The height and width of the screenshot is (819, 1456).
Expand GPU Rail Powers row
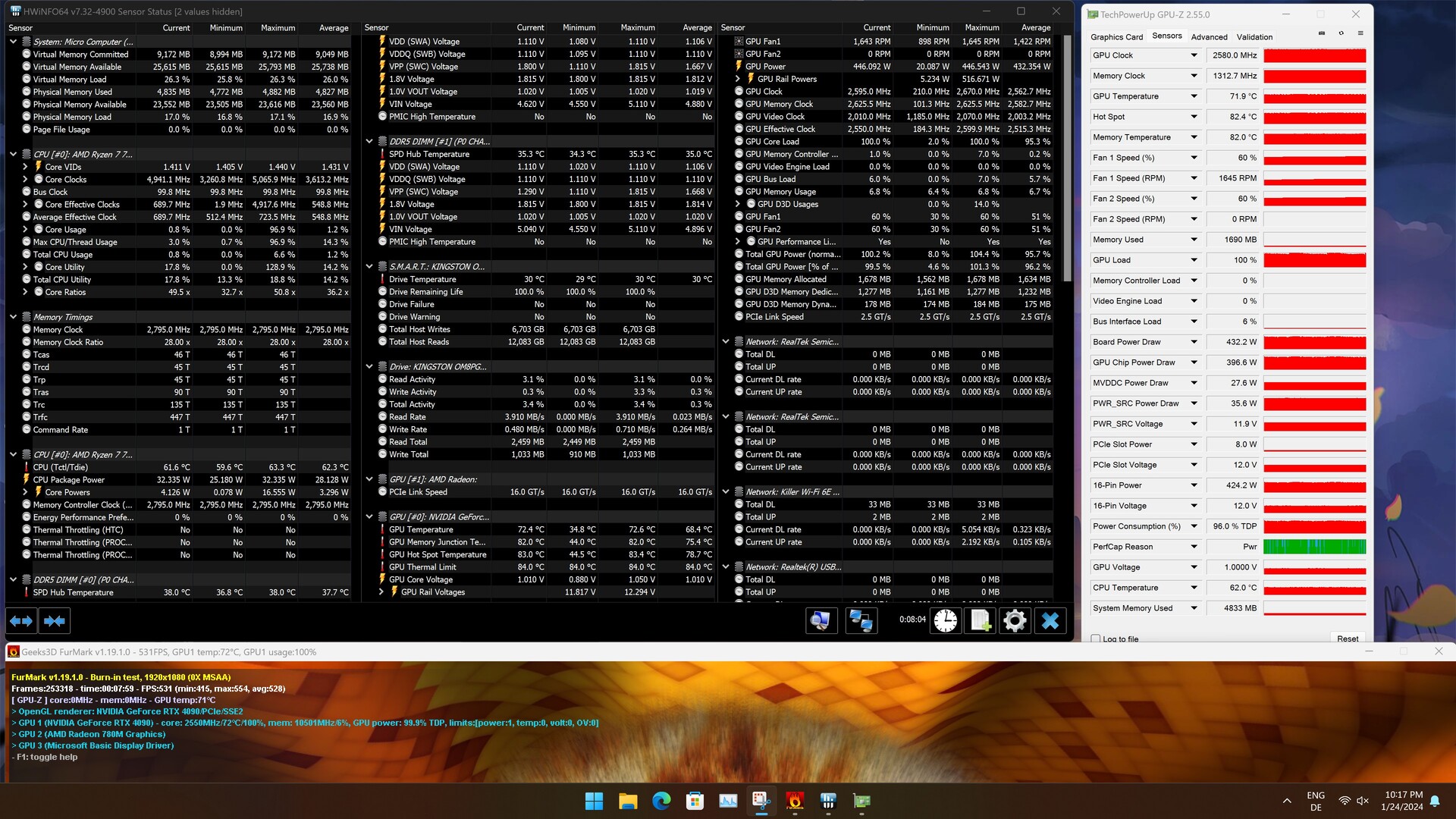point(738,79)
